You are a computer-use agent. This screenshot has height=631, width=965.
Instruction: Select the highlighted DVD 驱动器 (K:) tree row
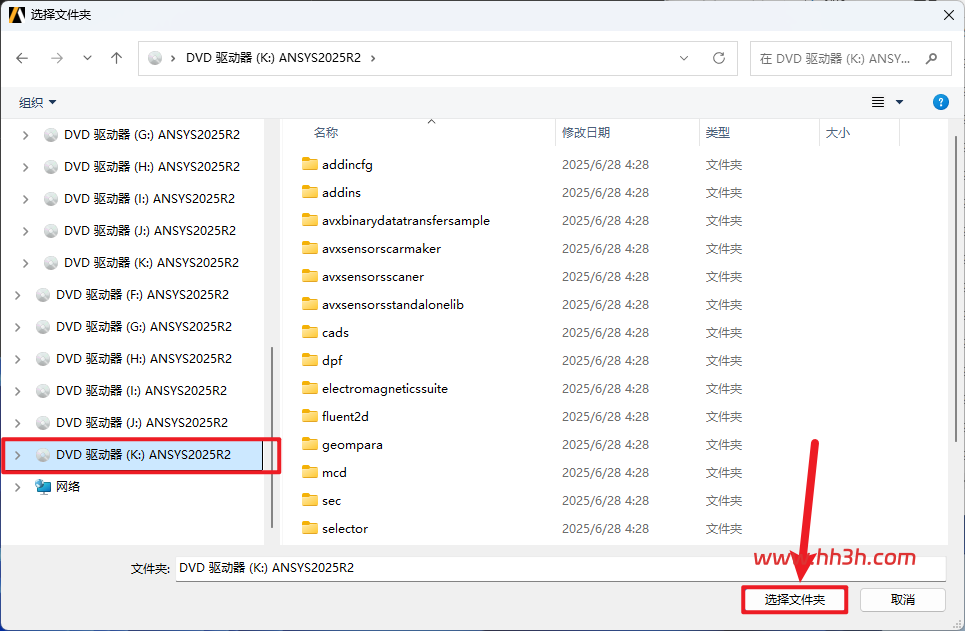click(133, 454)
